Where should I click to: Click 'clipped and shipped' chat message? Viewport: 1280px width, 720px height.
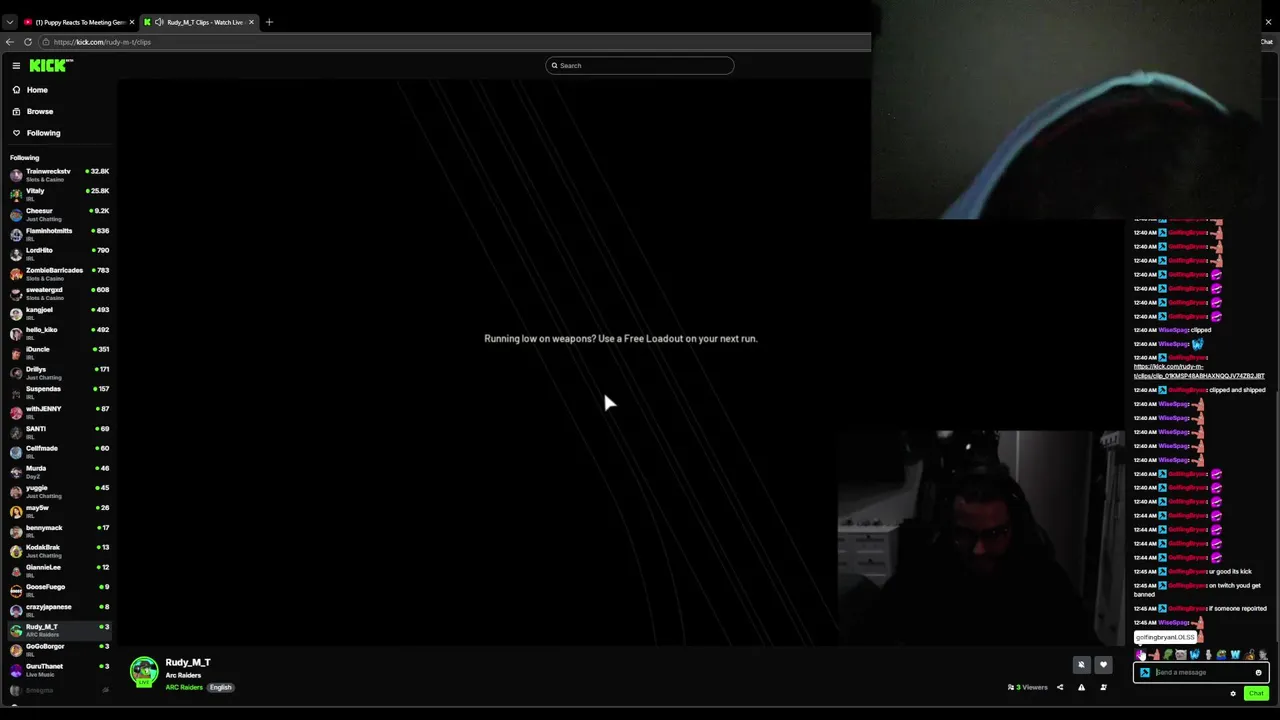coord(1237,390)
